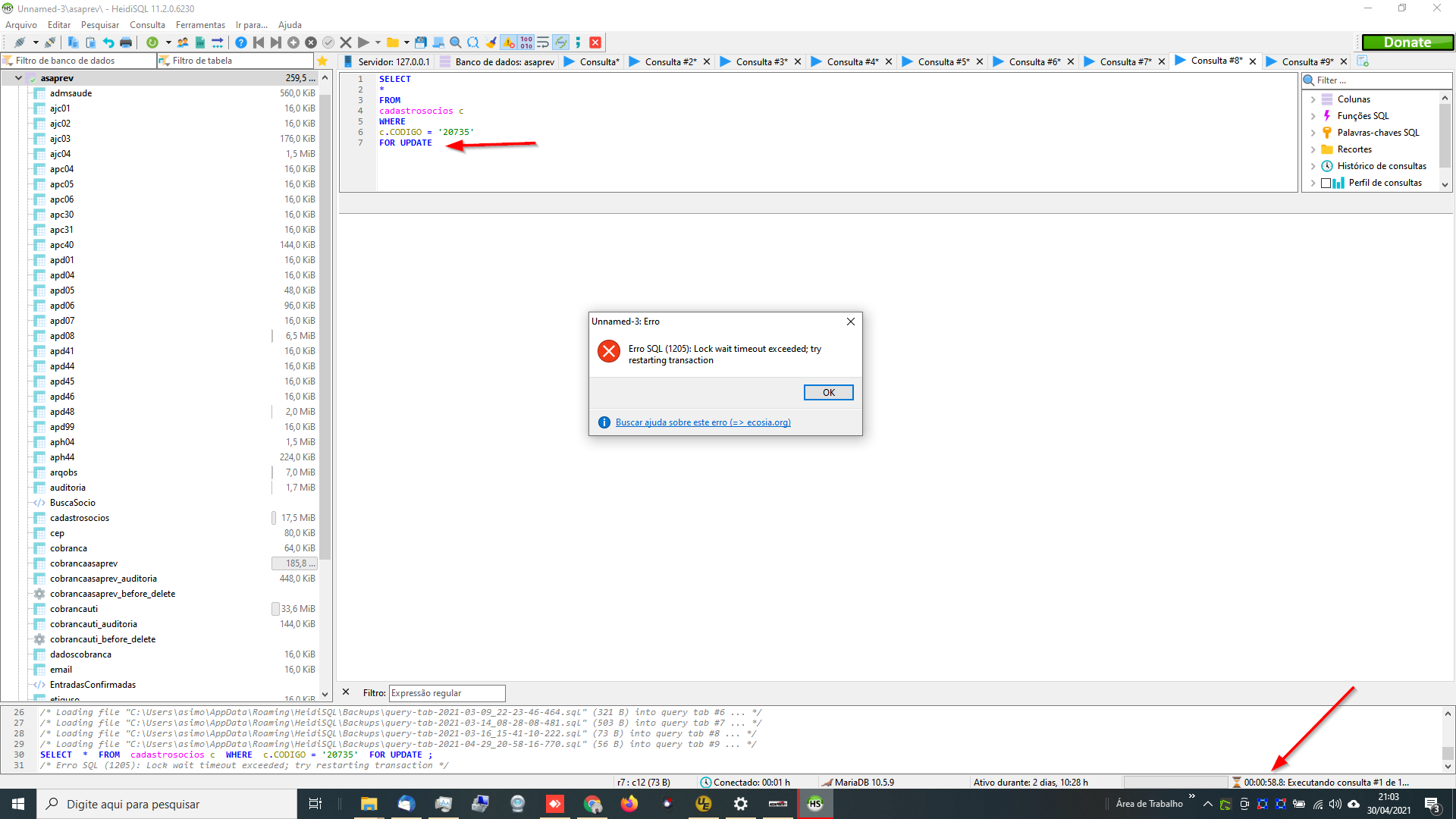Image resolution: width=1456 pixels, height=819 pixels.
Task: Click the Run query play icon
Action: click(363, 42)
